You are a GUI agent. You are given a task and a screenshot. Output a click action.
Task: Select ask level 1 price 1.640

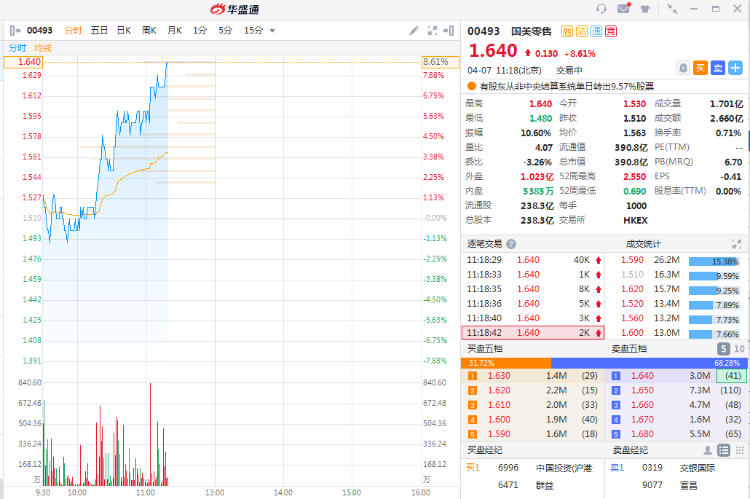coord(642,376)
